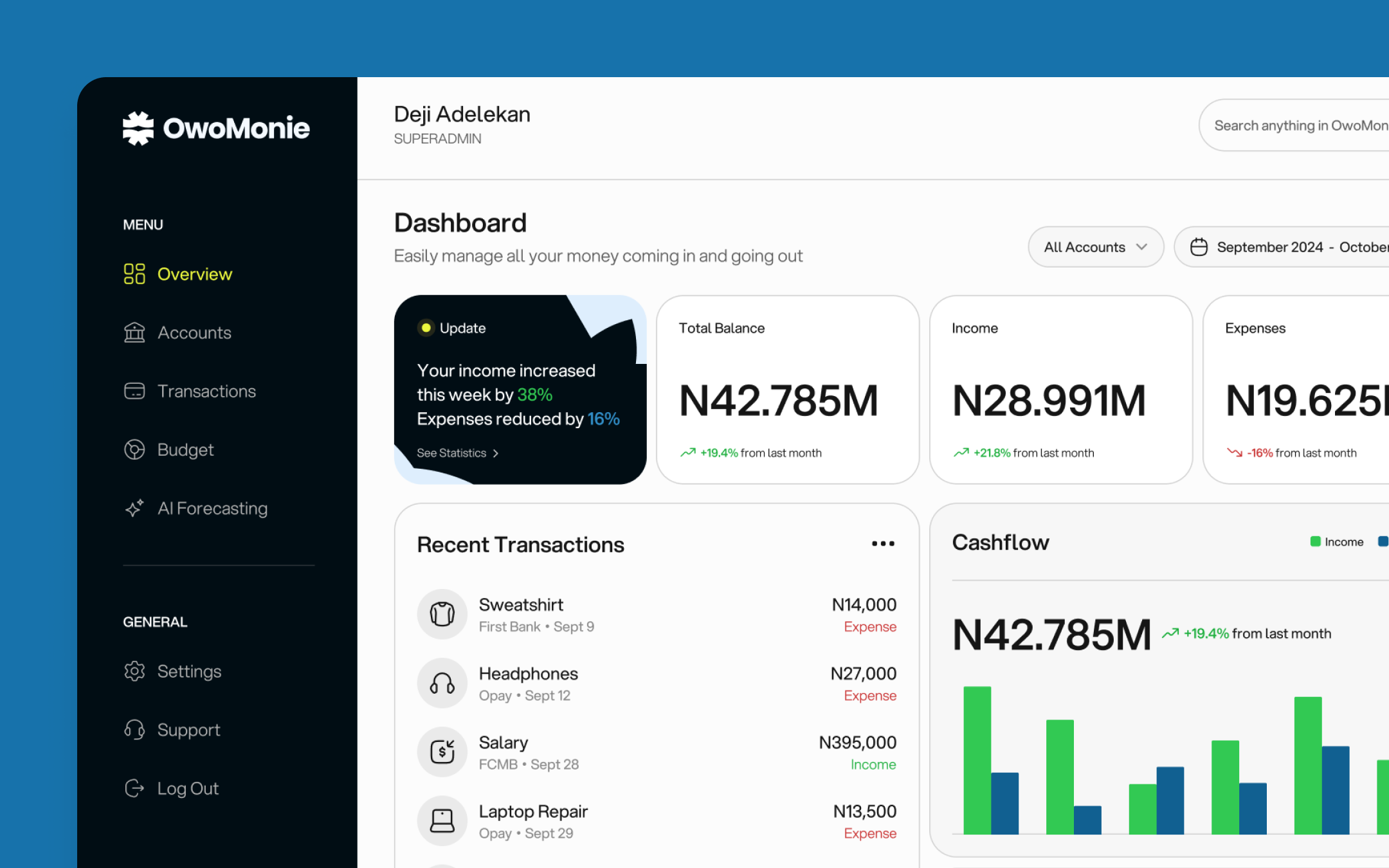This screenshot has height=868, width=1389.
Task: Open the September 2024 date range picker
Action: (1281, 247)
